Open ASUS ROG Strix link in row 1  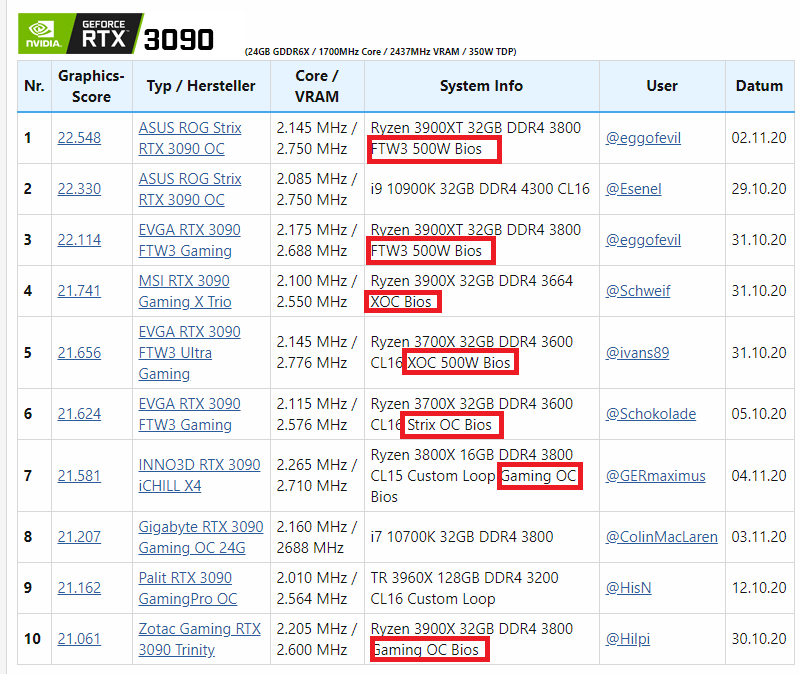190,138
